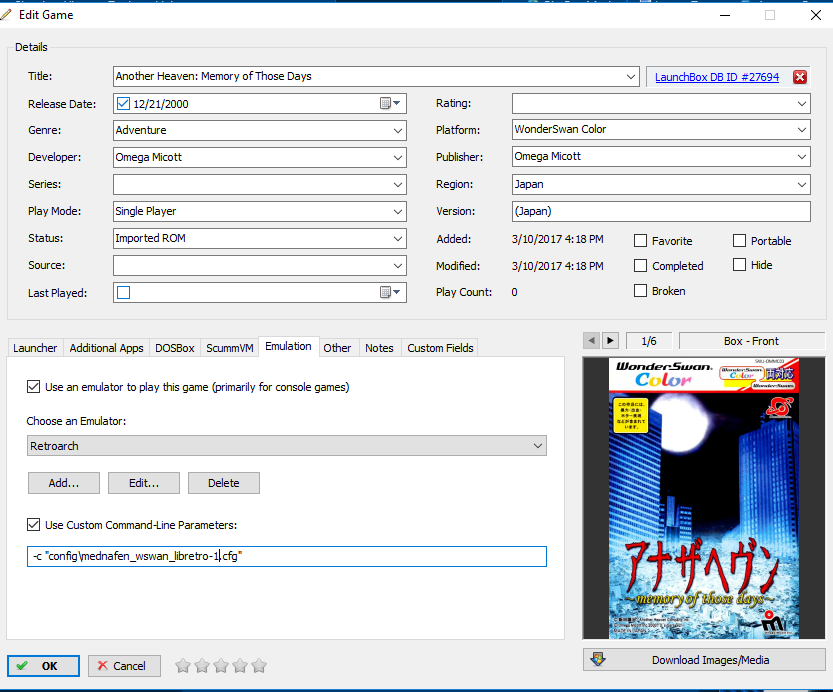
Task: Toggle Use Custom Command-Line Parameters
Action: [x=33, y=525]
